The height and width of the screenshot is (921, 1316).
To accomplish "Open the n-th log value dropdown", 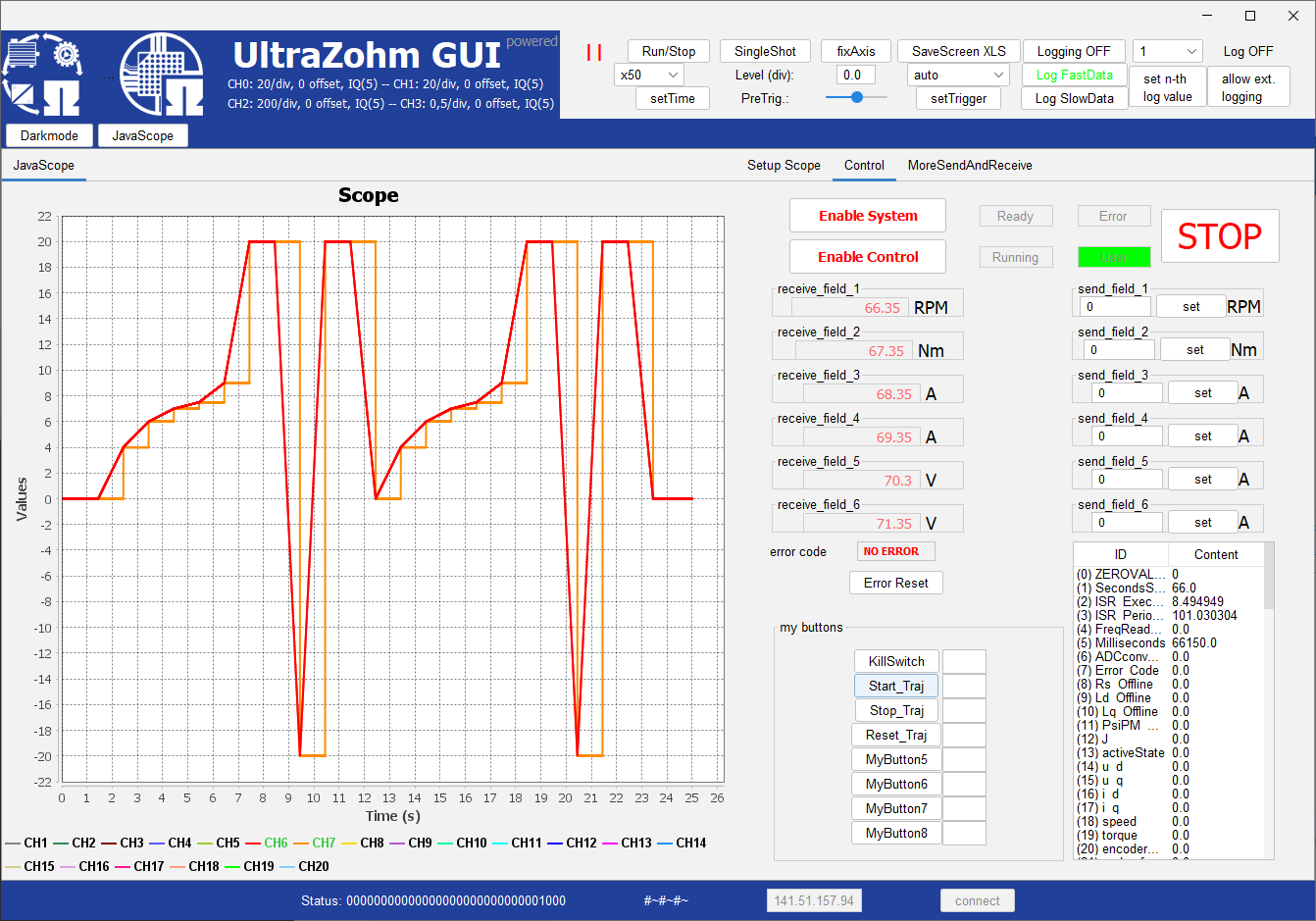I will click(x=1168, y=51).
